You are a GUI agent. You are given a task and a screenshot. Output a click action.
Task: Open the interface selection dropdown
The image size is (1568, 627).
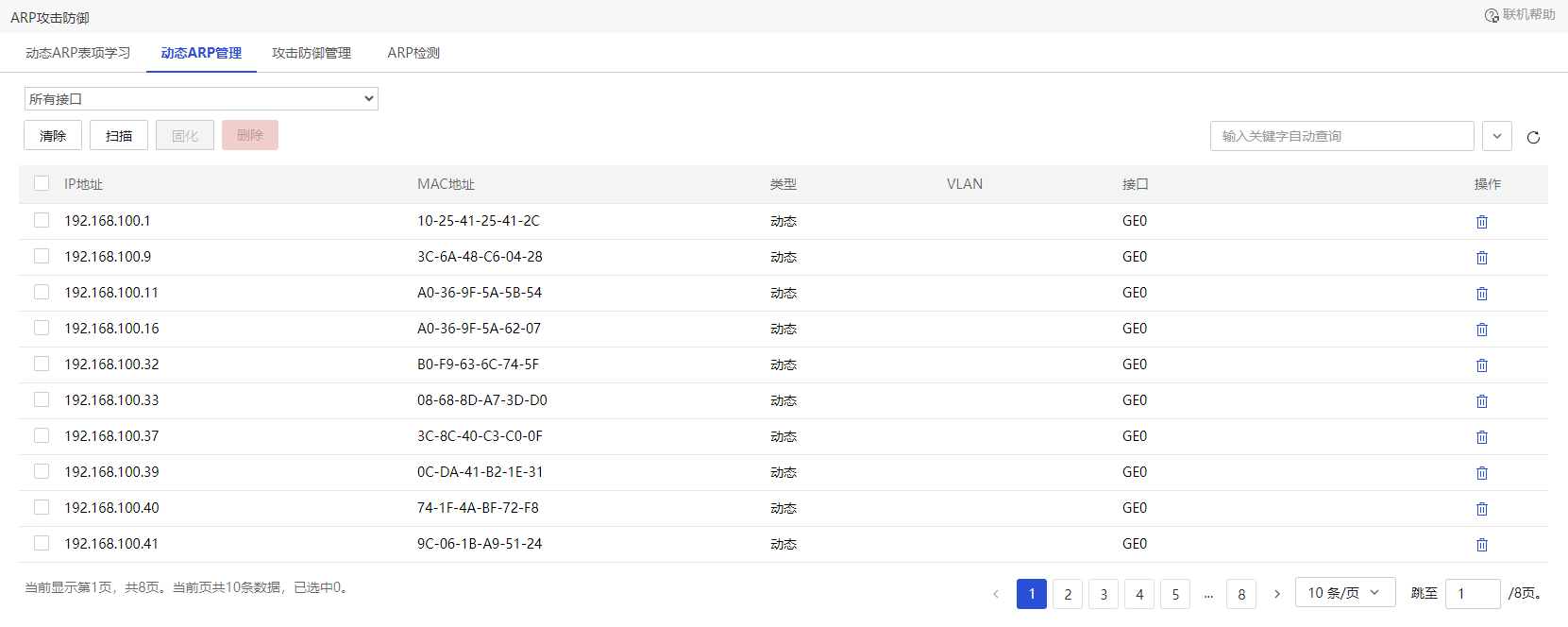tap(201, 99)
